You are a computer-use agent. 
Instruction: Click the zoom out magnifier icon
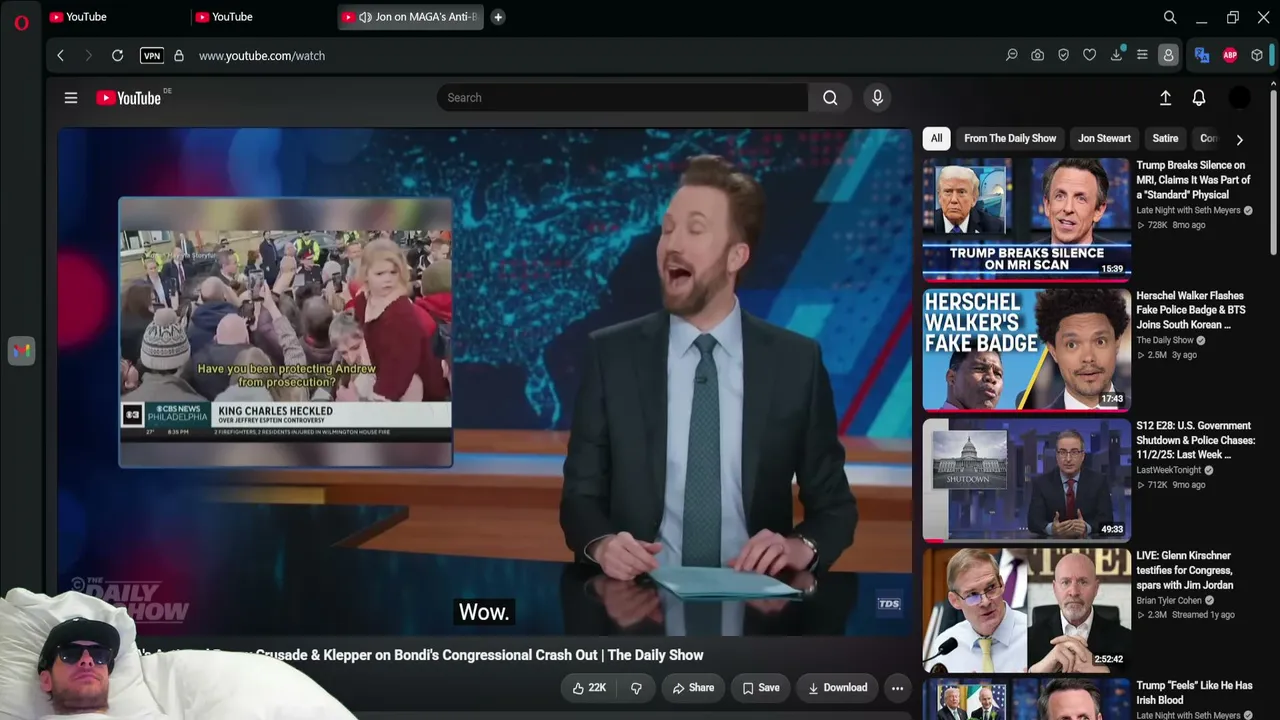pos(1012,56)
